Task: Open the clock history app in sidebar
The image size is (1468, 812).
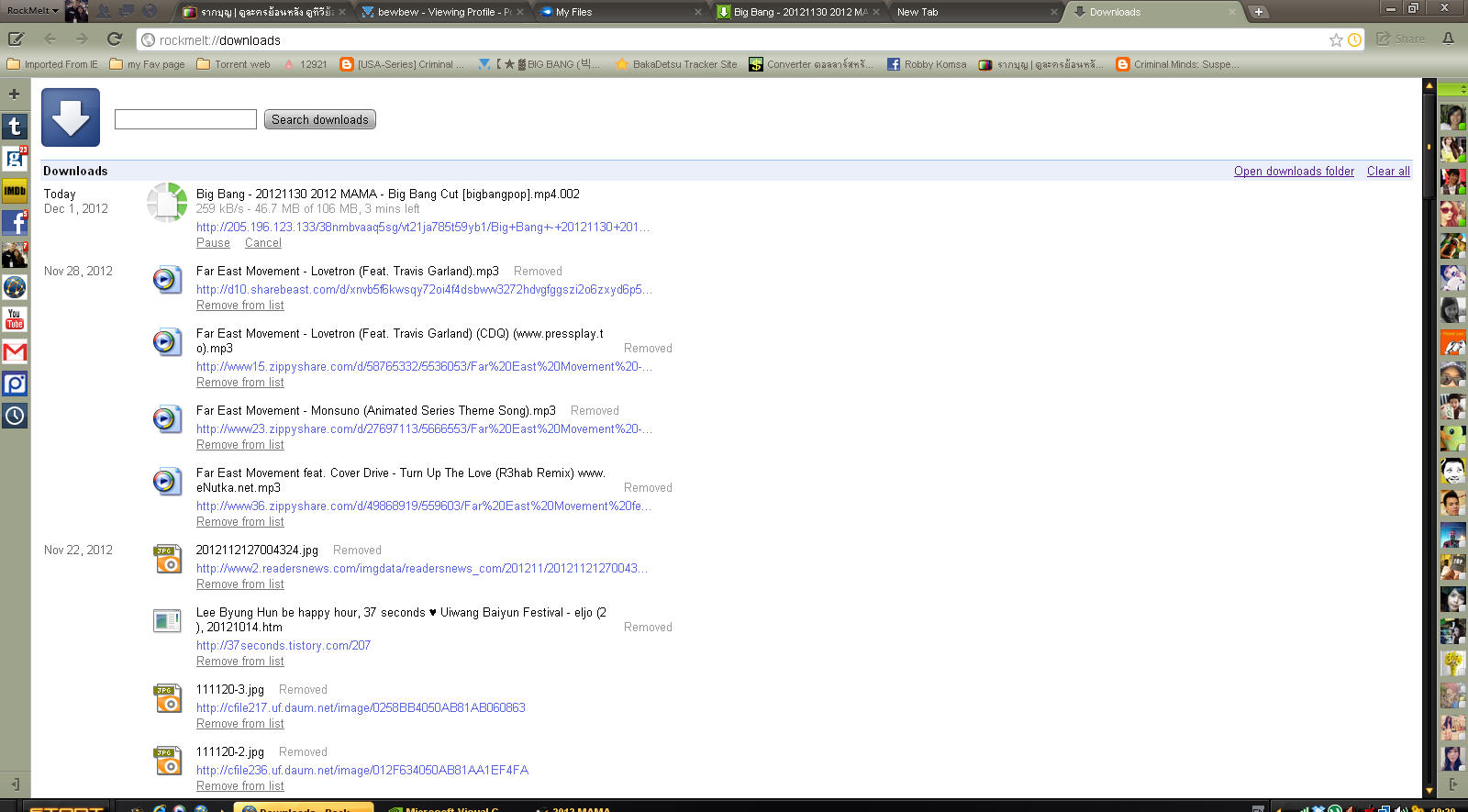Action: [x=15, y=415]
